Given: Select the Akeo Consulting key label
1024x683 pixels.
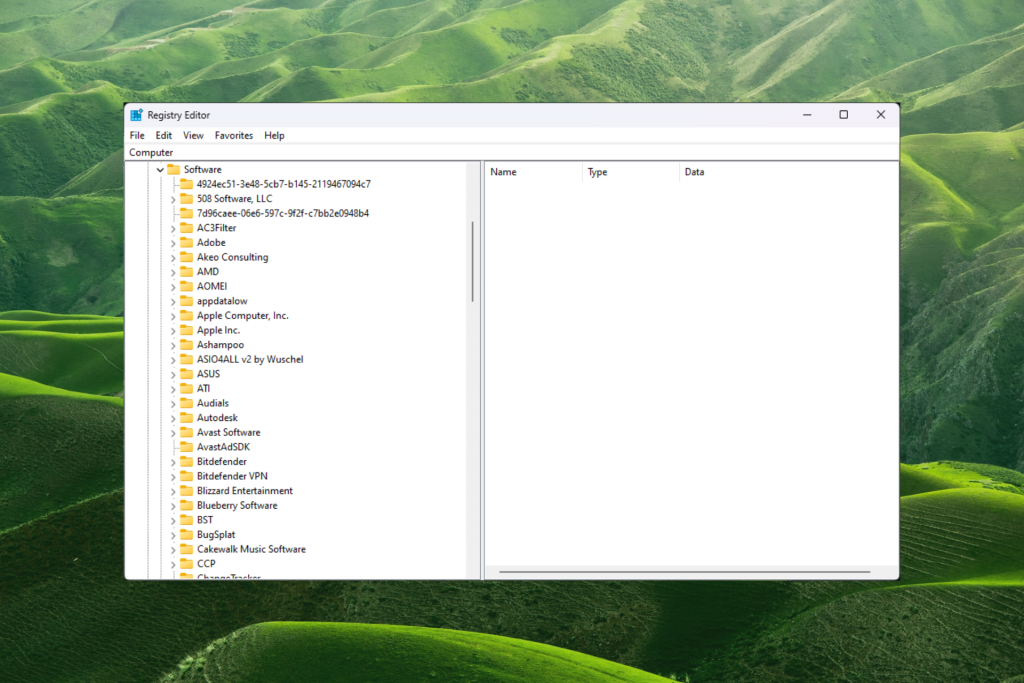Looking at the screenshot, I should point(232,257).
